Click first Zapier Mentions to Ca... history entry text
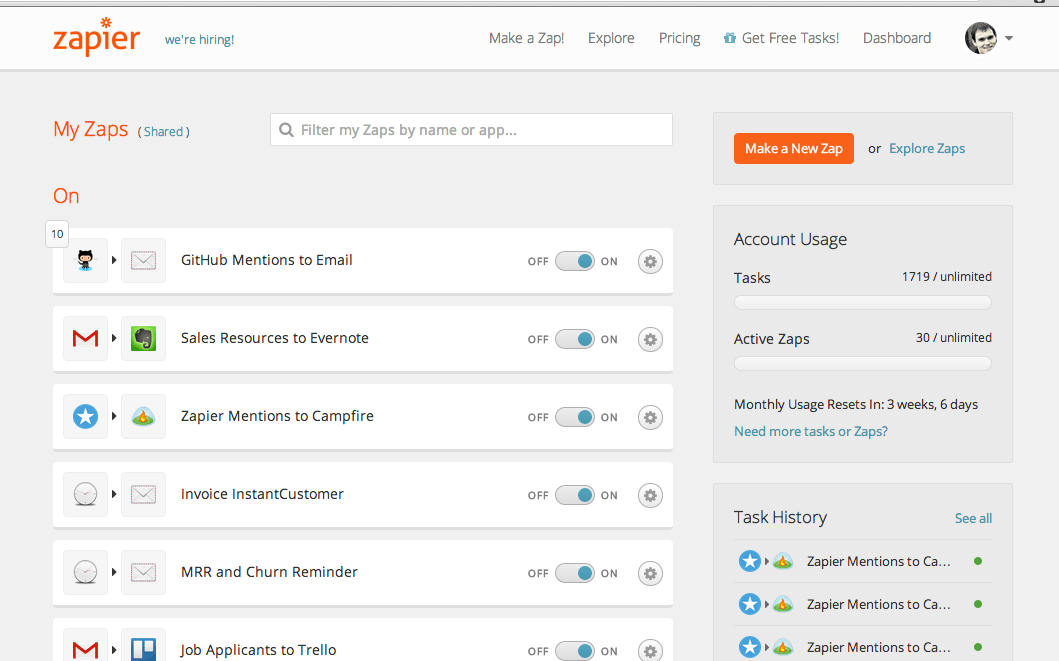 (x=879, y=561)
